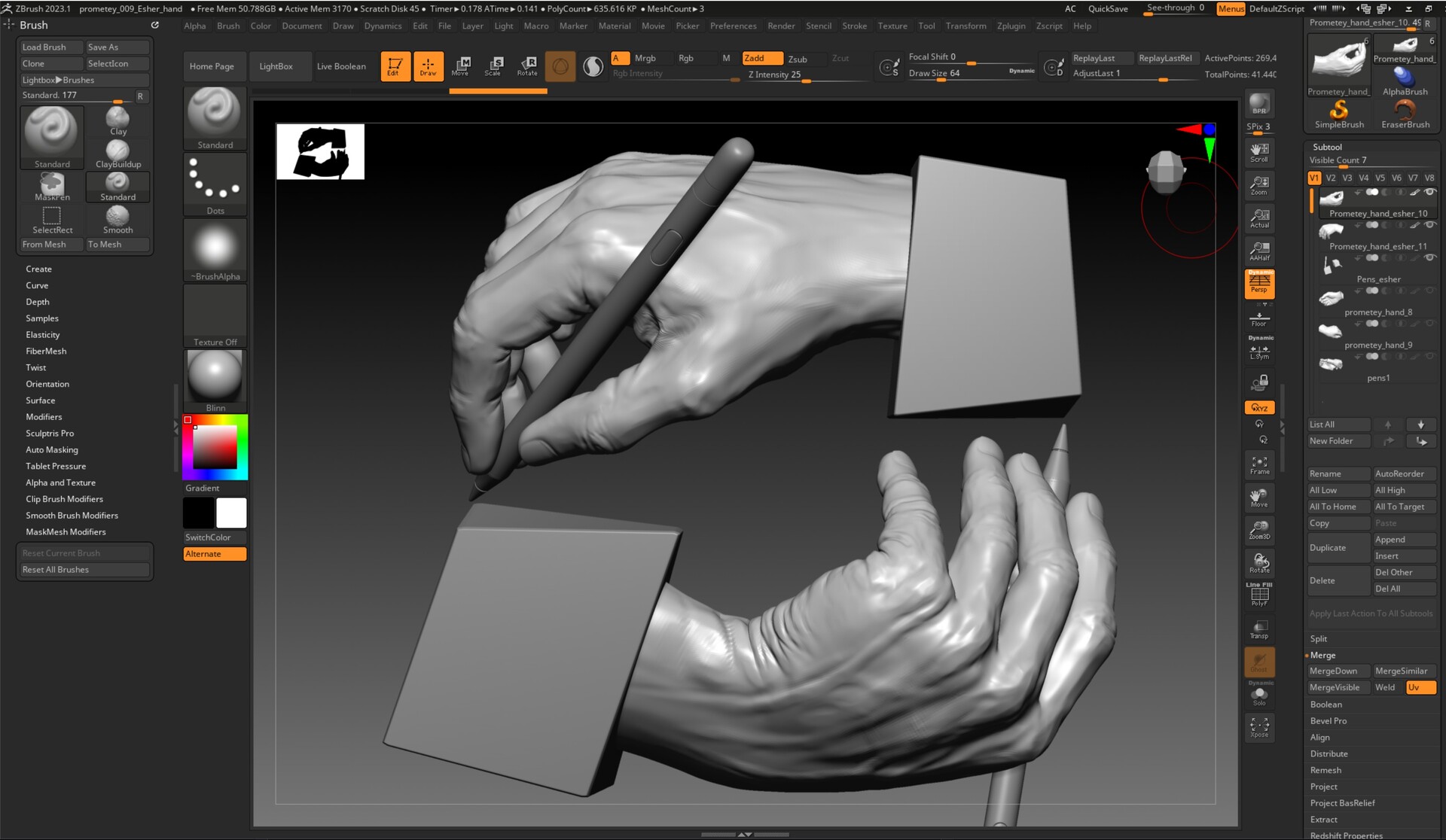1446x840 pixels.
Task: Open the Zplugin menu
Action: [x=1011, y=26]
